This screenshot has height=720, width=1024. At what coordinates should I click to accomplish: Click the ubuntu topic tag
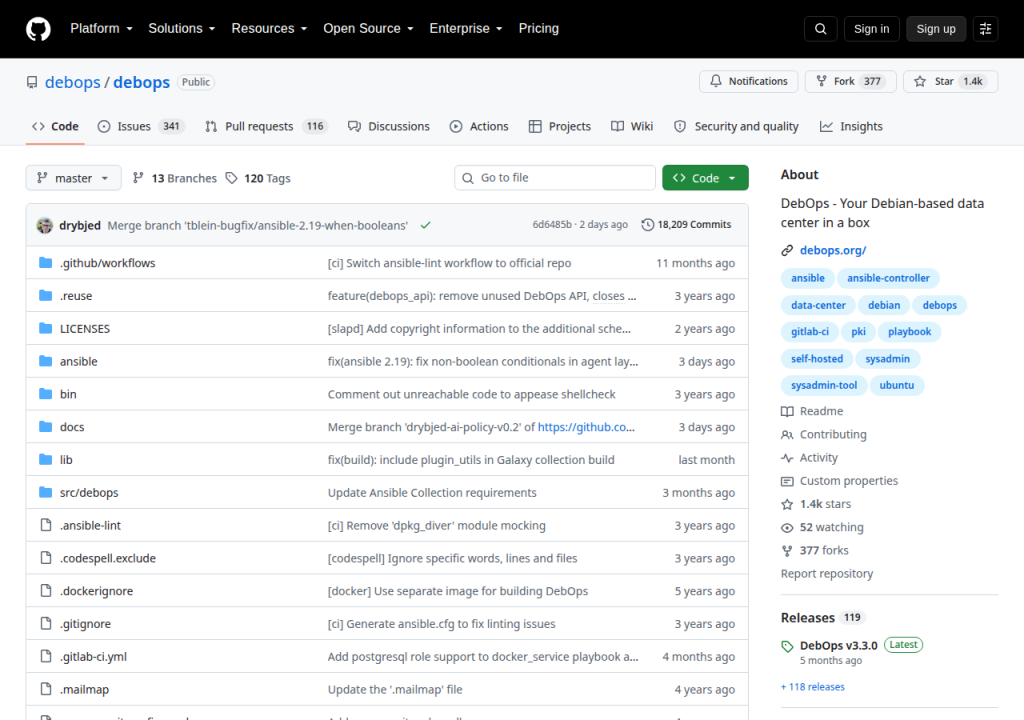click(896, 385)
